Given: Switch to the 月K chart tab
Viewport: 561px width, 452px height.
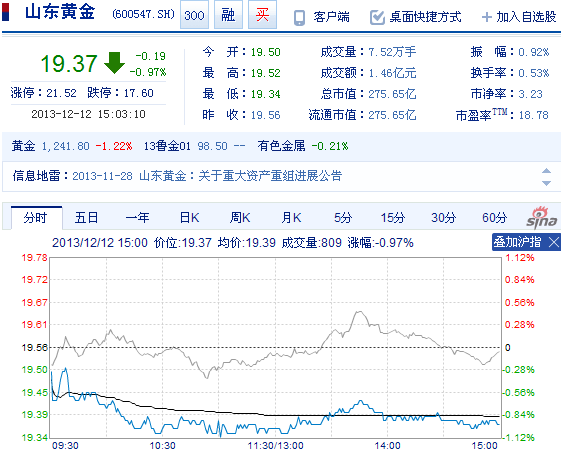Looking at the screenshot, I should (291, 218).
